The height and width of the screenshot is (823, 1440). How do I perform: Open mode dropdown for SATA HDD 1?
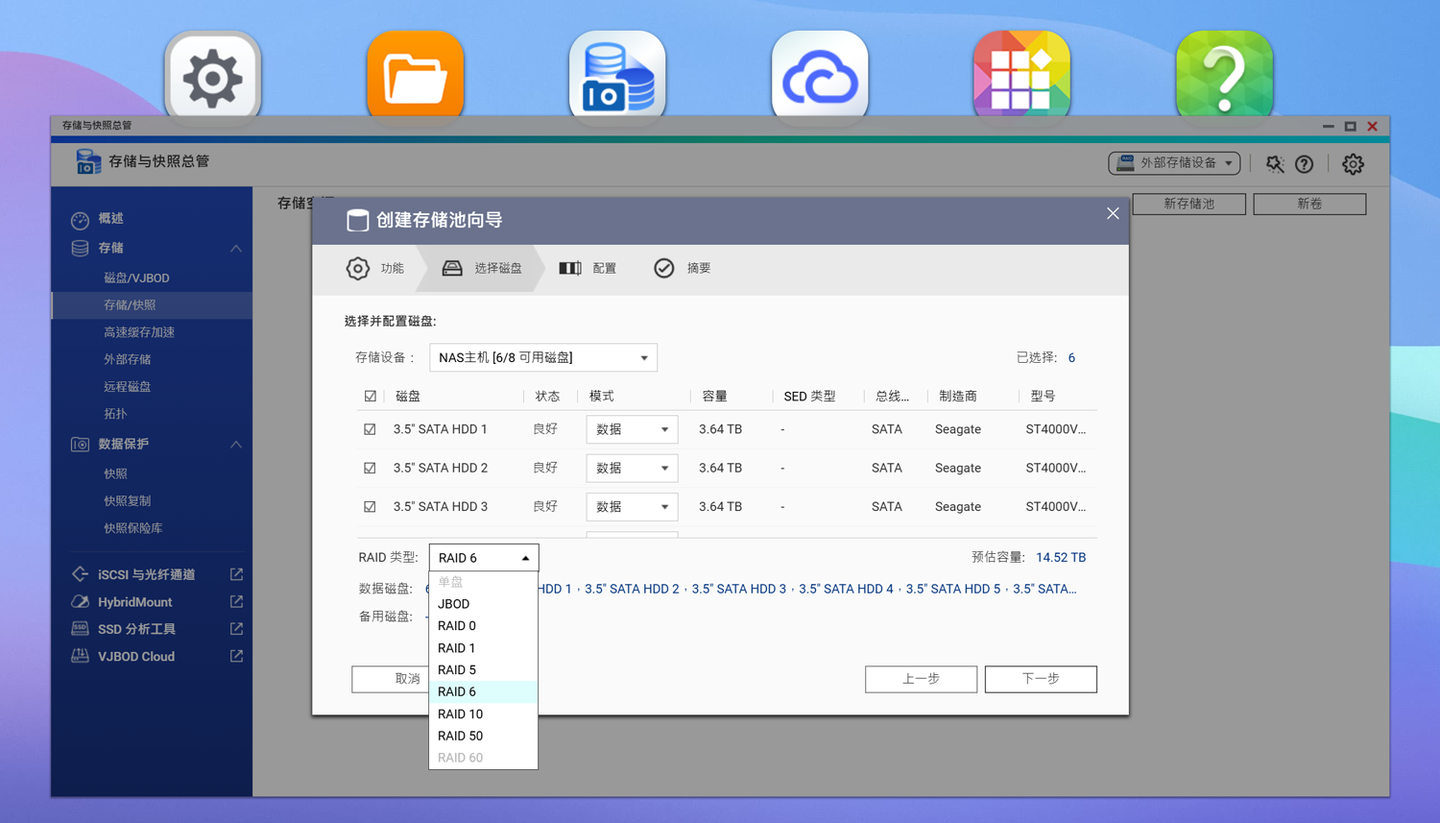(x=632, y=429)
